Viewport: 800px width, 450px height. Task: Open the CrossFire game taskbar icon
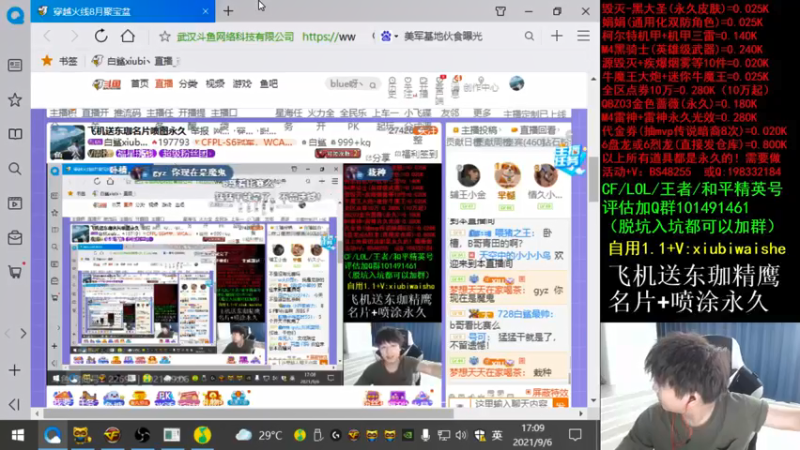[112, 435]
